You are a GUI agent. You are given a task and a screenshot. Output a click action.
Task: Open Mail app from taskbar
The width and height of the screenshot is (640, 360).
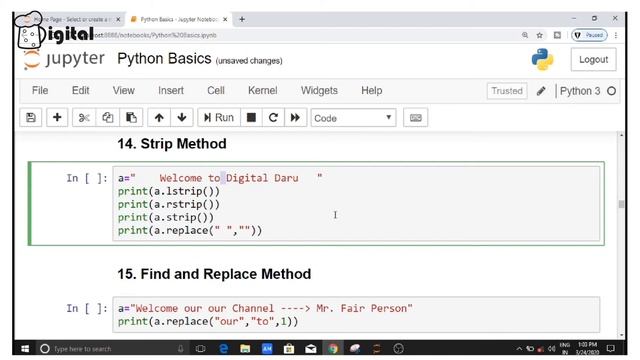click(311, 349)
